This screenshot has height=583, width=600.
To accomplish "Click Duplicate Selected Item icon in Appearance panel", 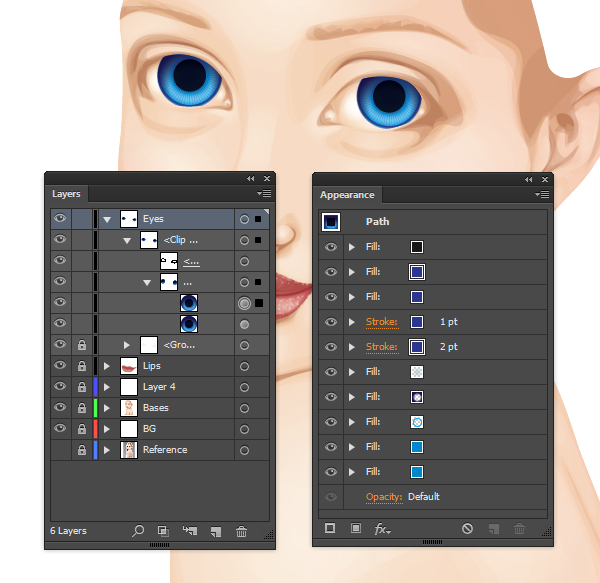I will [494, 529].
